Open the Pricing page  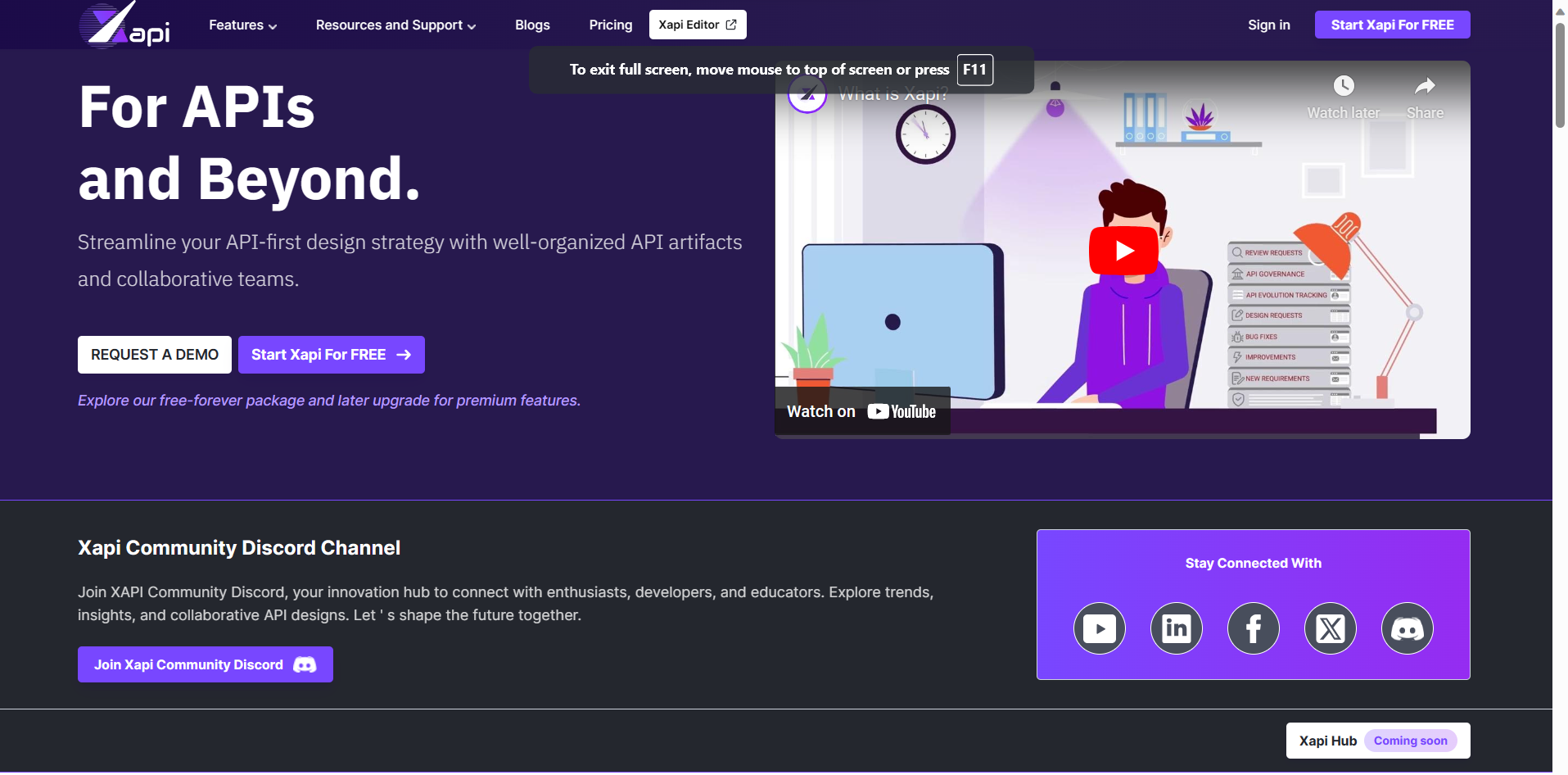(610, 25)
